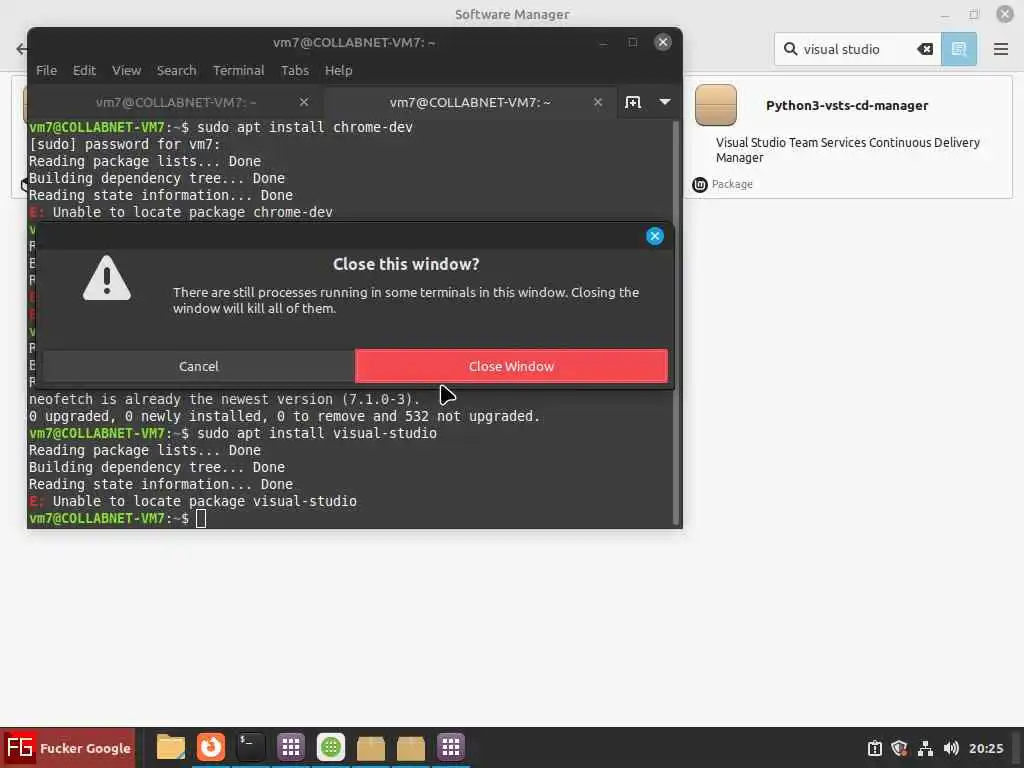Open first purple grid app in taskbar
This screenshot has height=768, width=1024.
tap(291, 747)
